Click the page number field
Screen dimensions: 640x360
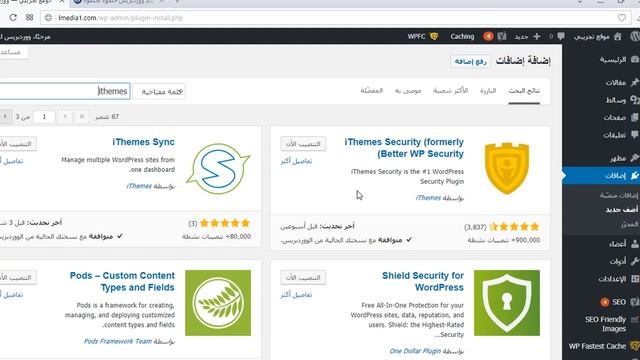[44, 117]
